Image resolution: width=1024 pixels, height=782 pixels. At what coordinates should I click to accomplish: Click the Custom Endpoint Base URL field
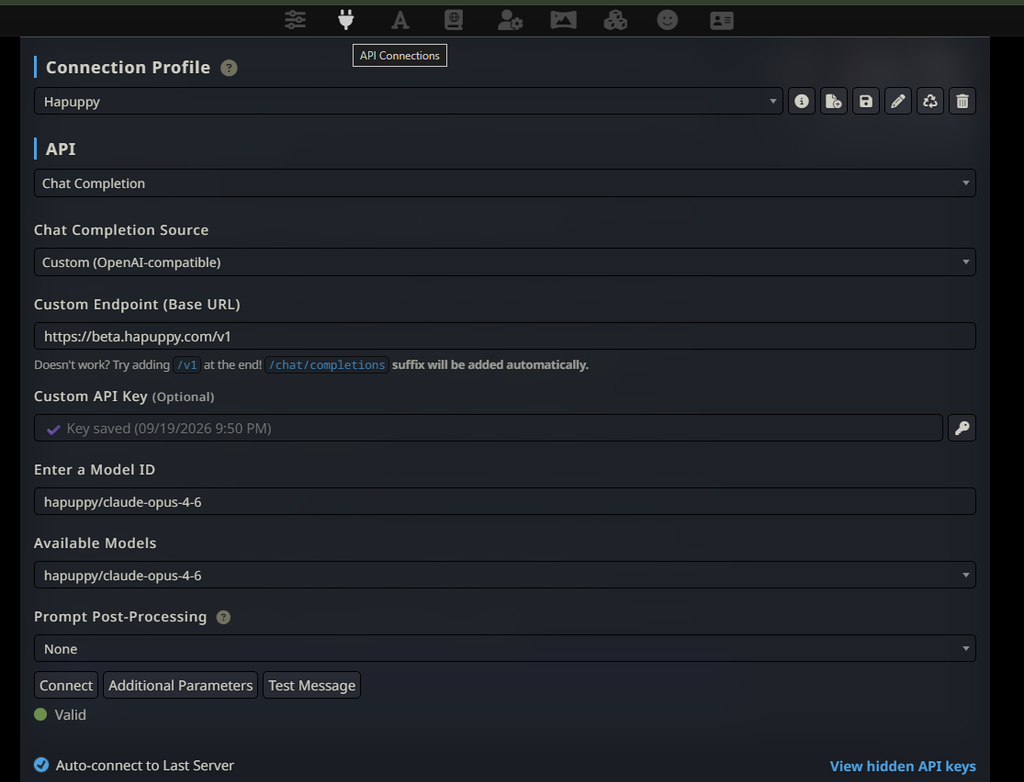tap(505, 336)
